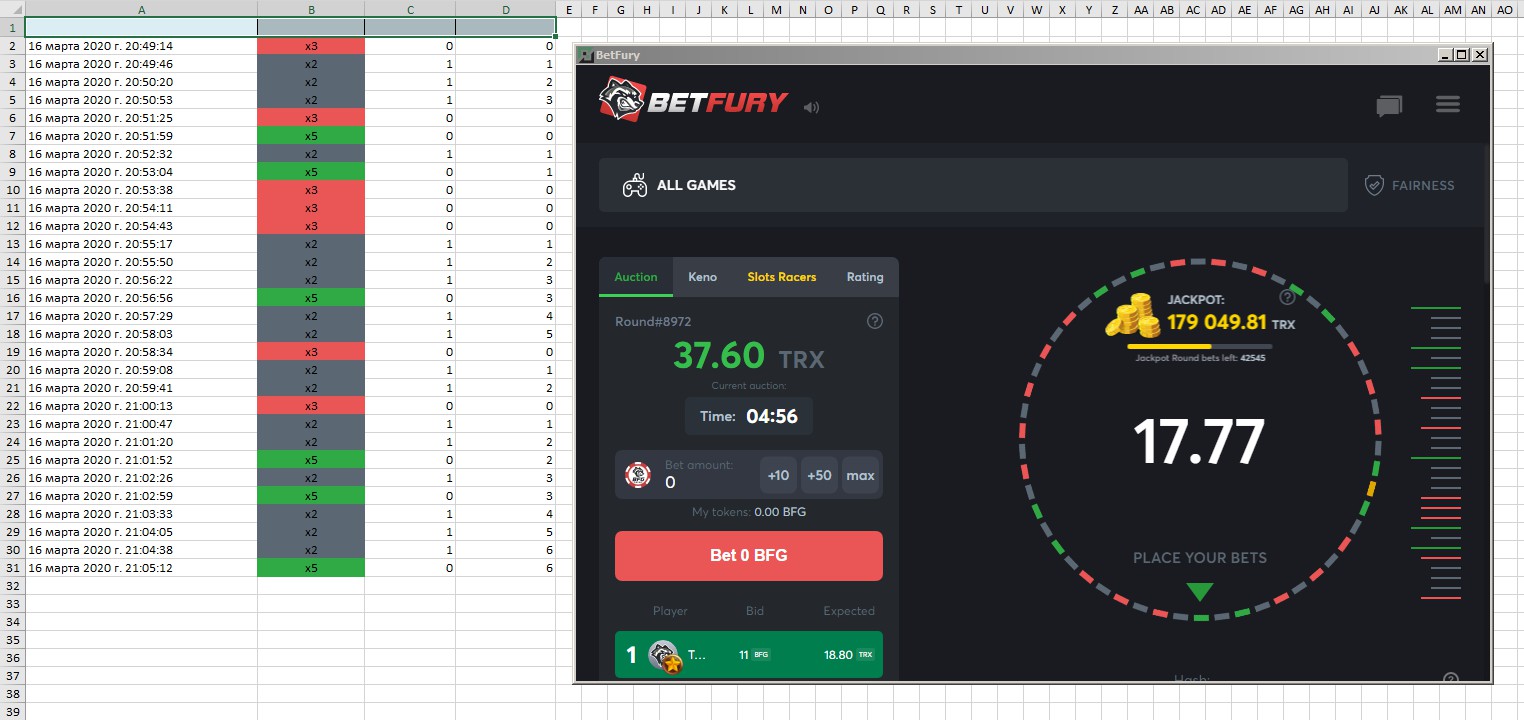Image resolution: width=1524 pixels, height=720 pixels.
Task: Set the bet to max
Action: 861,475
